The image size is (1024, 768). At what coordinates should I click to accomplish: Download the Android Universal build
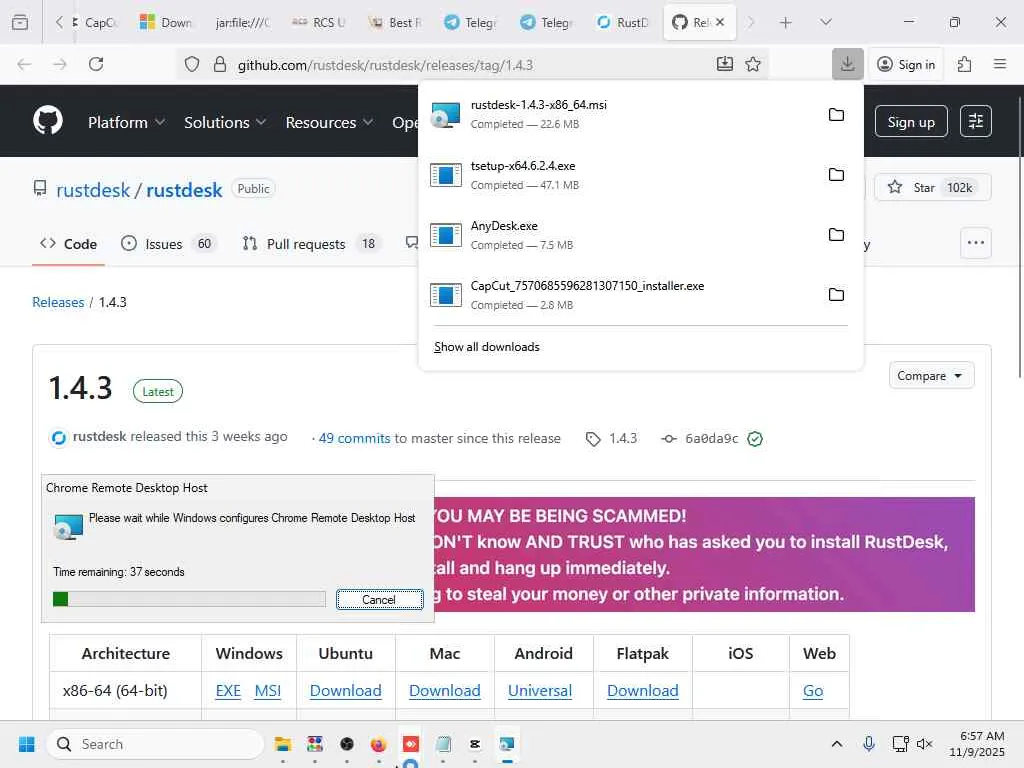(x=540, y=690)
